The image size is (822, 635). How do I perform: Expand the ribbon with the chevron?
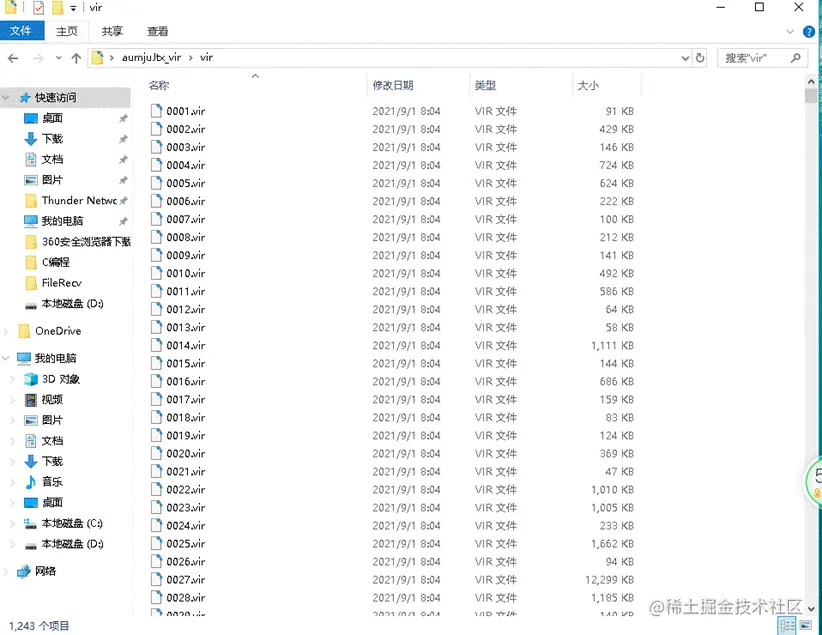789,31
